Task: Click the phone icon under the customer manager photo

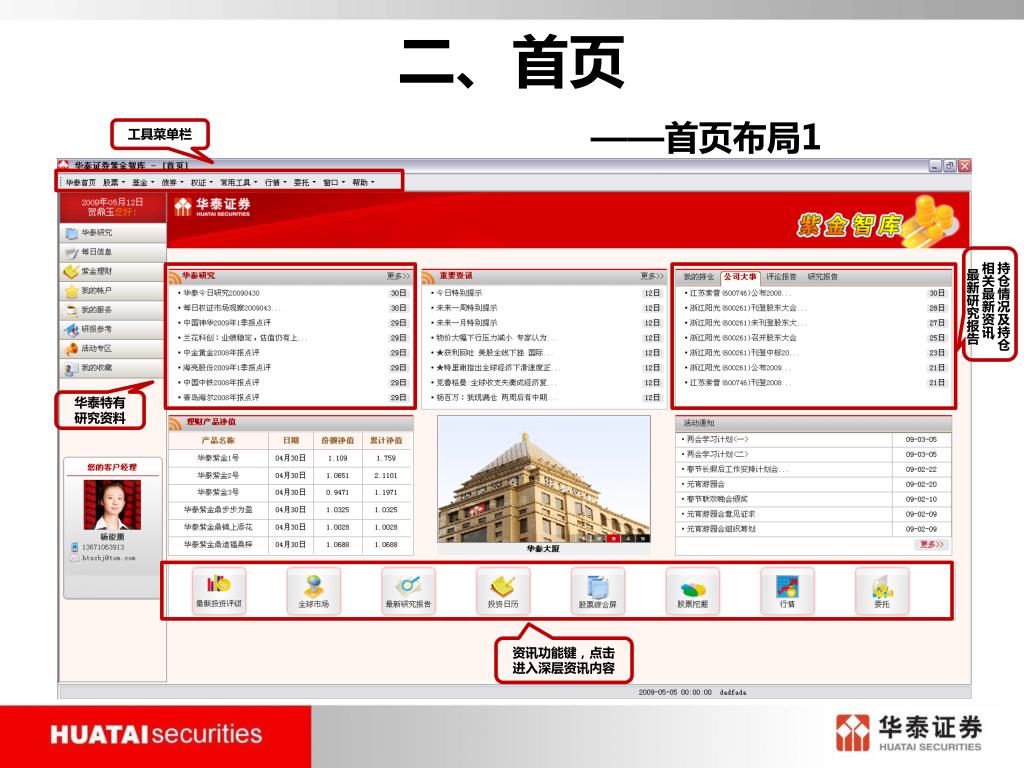Action: [75, 547]
